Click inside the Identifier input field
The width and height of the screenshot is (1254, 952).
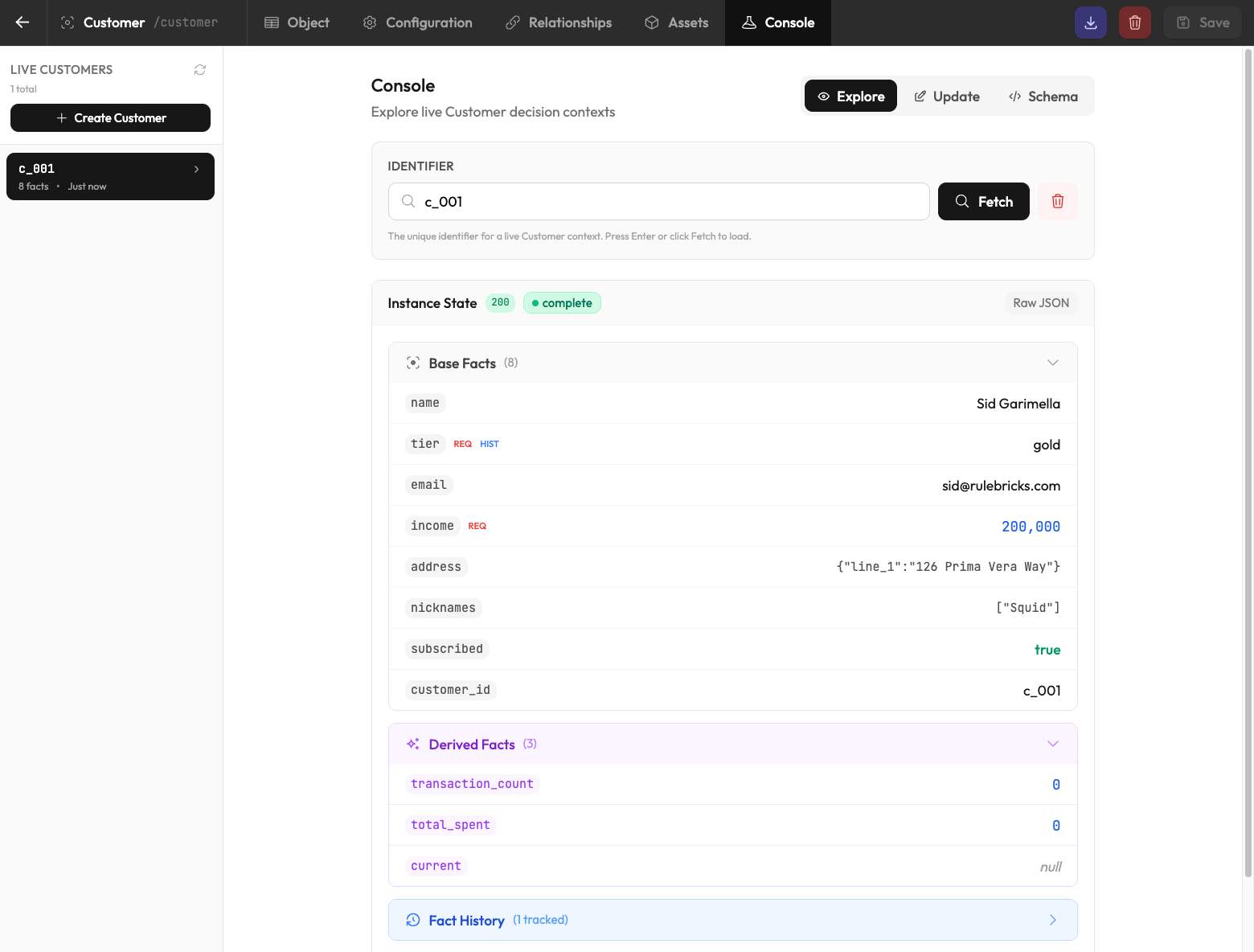(x=659, y=201)
